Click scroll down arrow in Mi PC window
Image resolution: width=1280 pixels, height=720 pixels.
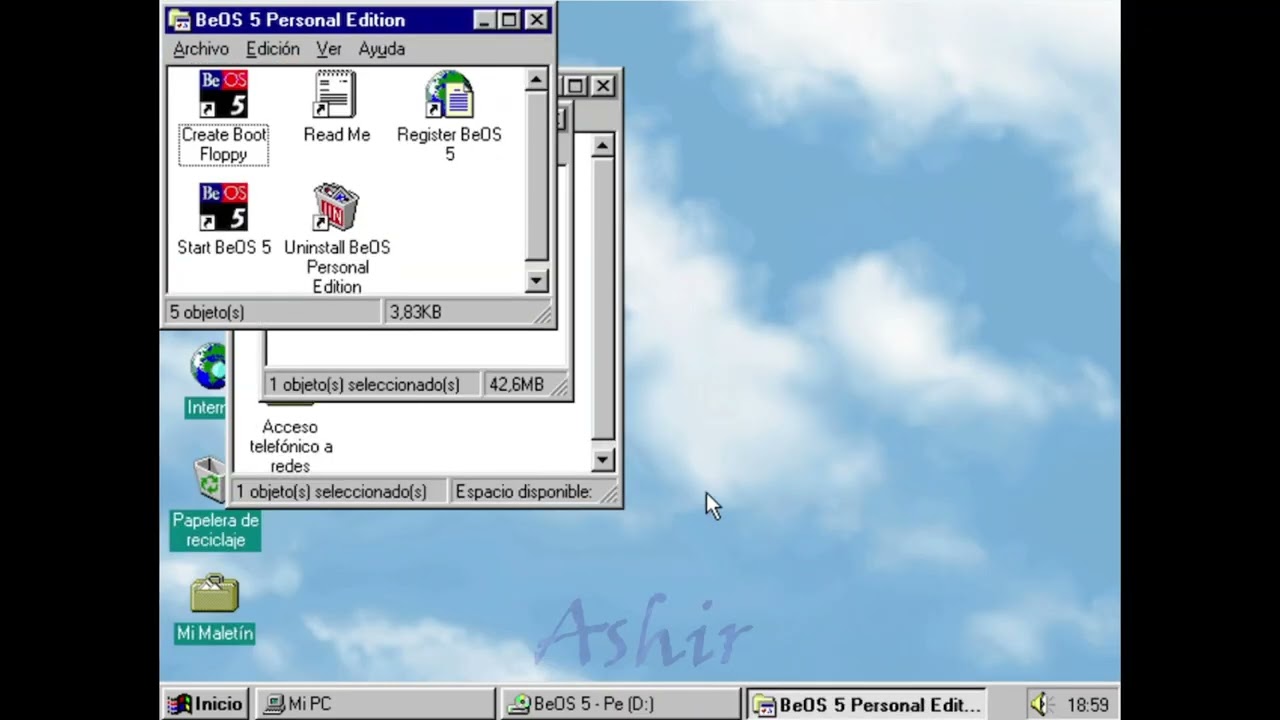(x=602, y=460)
